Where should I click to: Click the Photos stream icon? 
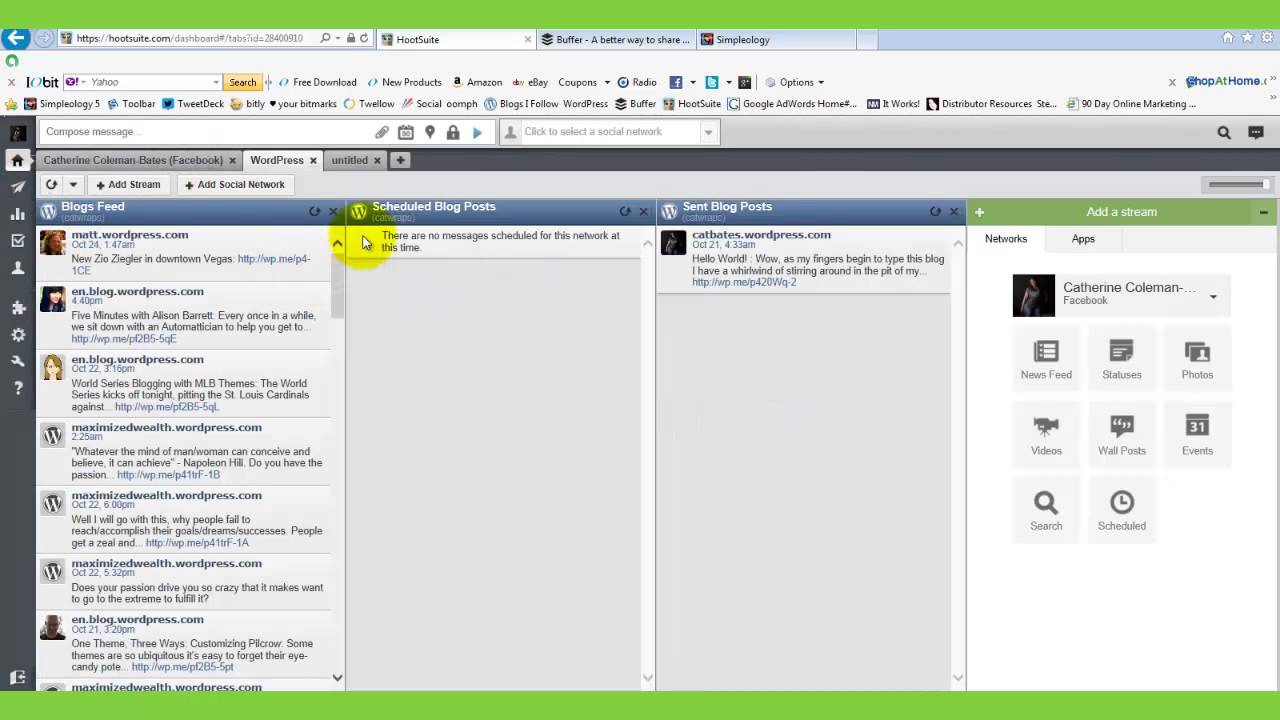coord(1197,360)
